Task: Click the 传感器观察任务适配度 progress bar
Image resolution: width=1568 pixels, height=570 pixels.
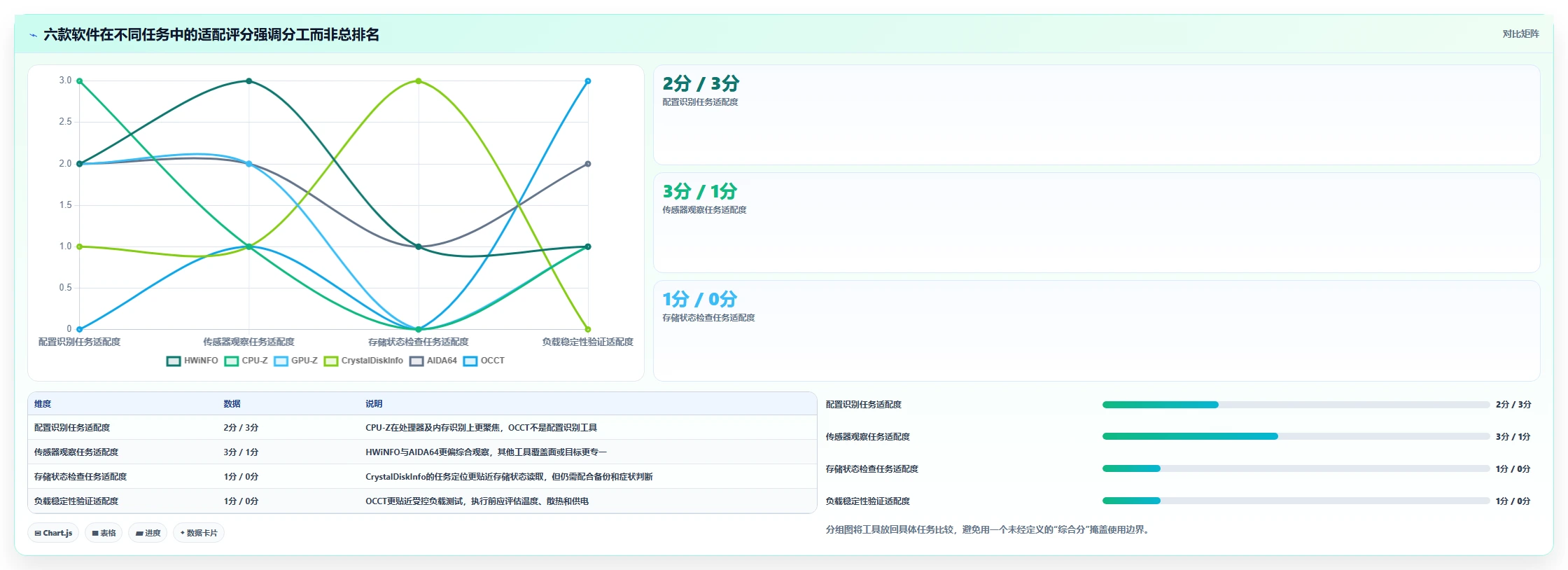Action: point(1296,436)
